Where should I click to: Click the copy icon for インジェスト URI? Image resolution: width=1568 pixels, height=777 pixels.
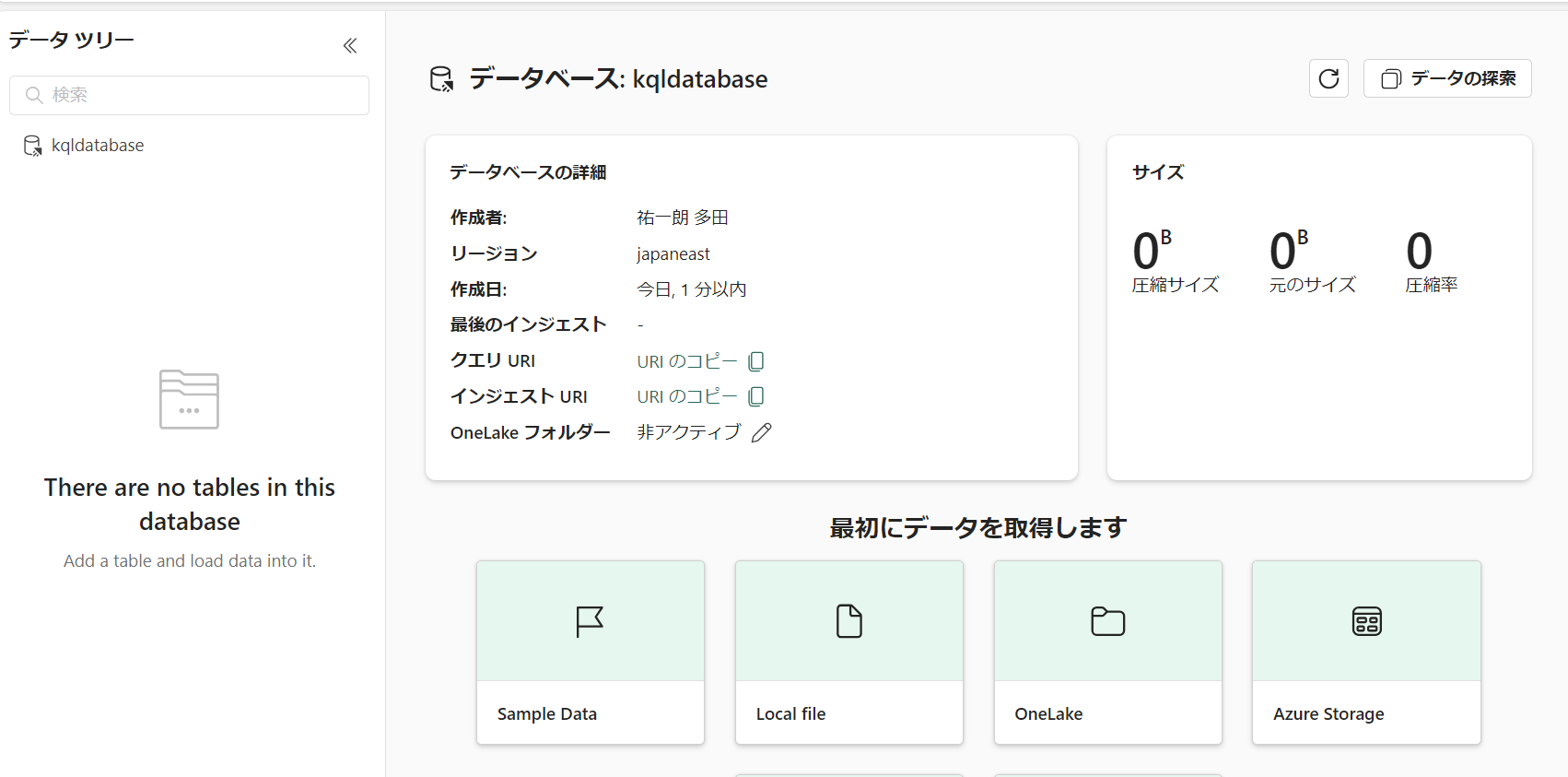click(x=756, y=396)
